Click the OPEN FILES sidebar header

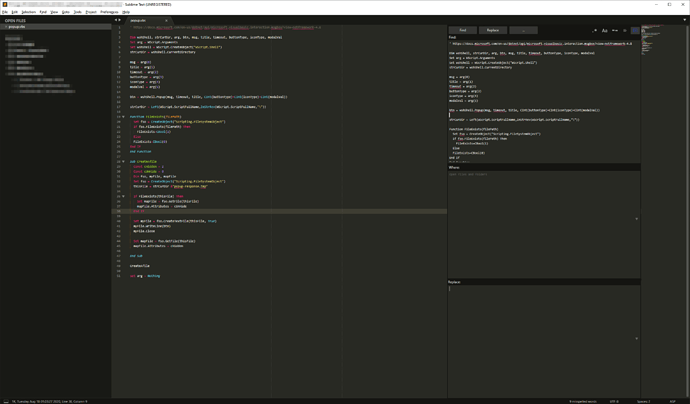pyautogui.click(x=15, y=21)
